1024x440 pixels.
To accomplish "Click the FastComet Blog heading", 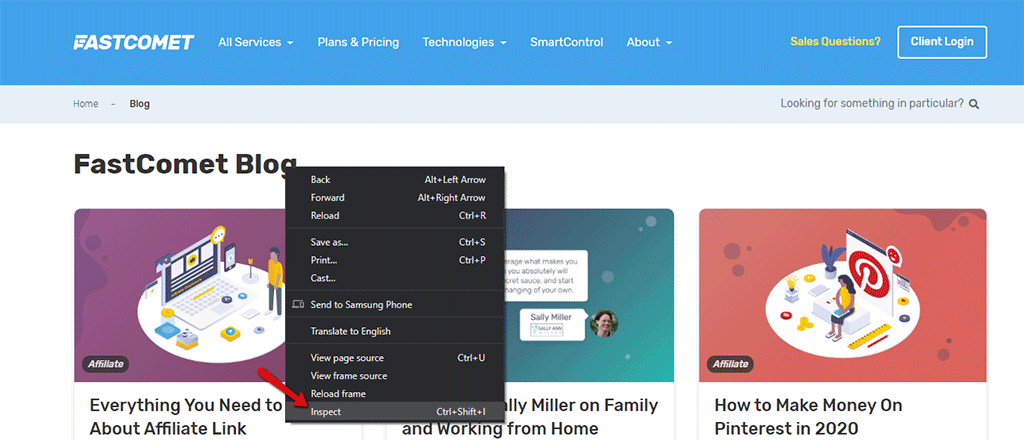I will [185, 165].
